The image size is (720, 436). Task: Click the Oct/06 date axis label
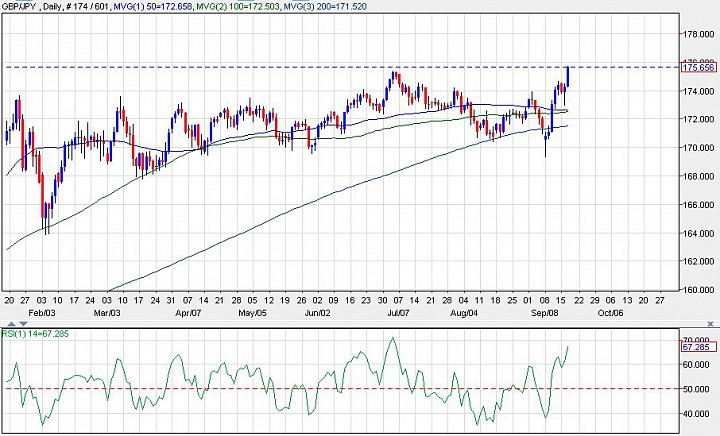(610, 313)
